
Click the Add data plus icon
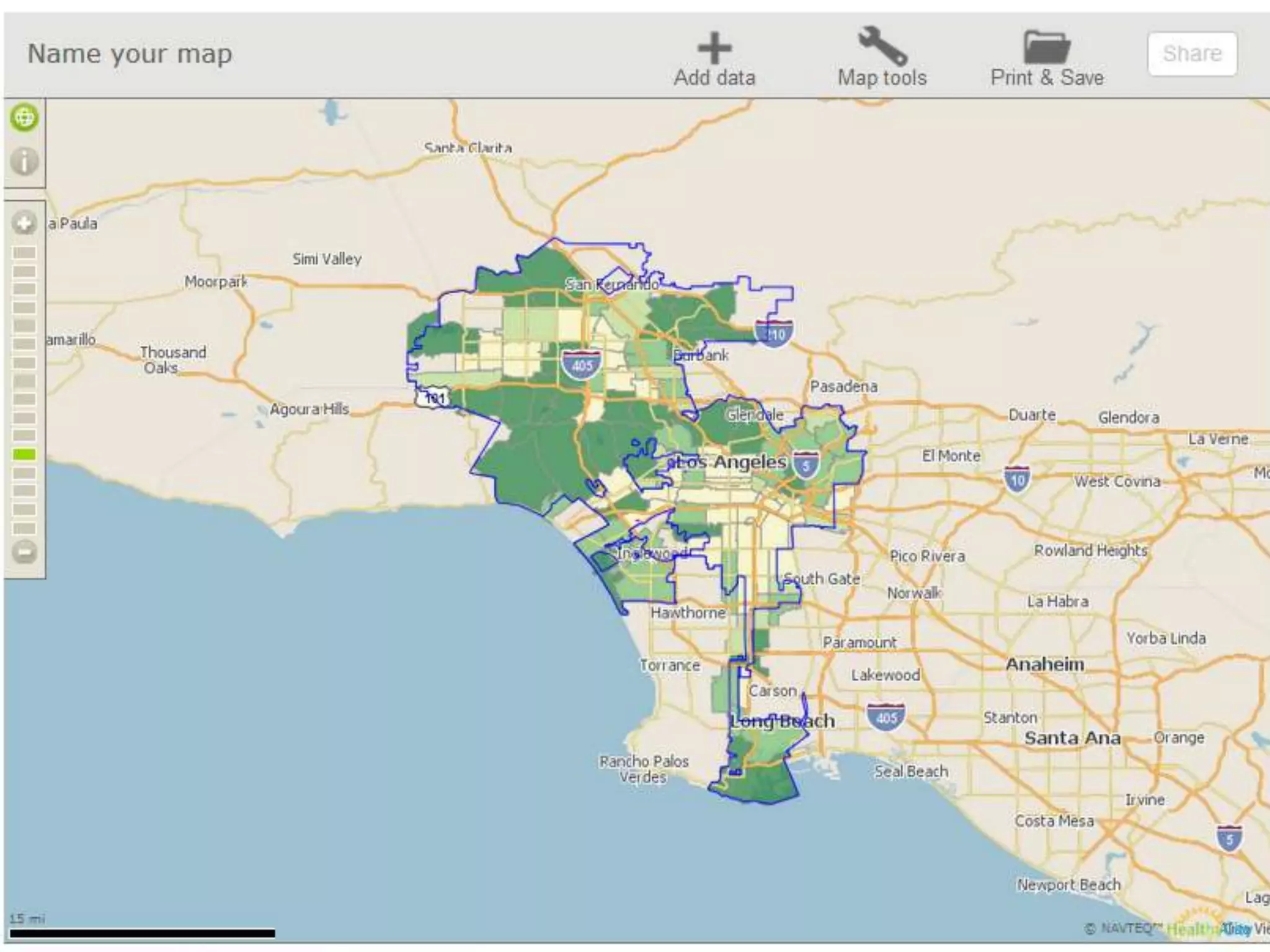pyautogui.click(x=714, y=48)
